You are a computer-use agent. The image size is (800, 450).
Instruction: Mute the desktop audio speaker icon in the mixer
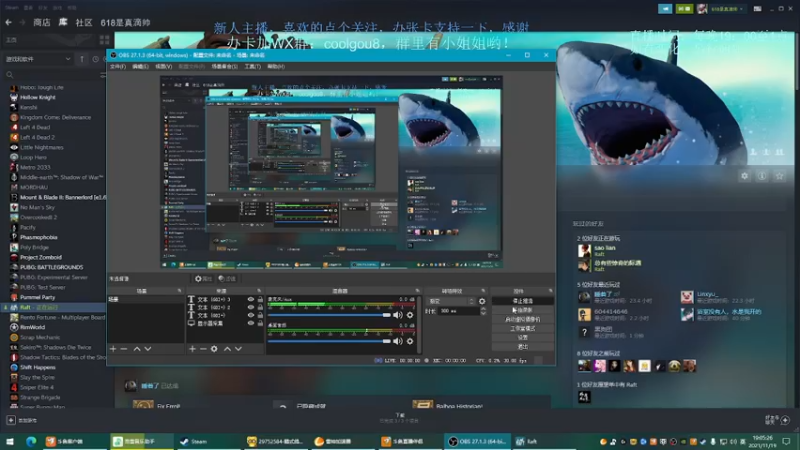(x=397, y=341)
